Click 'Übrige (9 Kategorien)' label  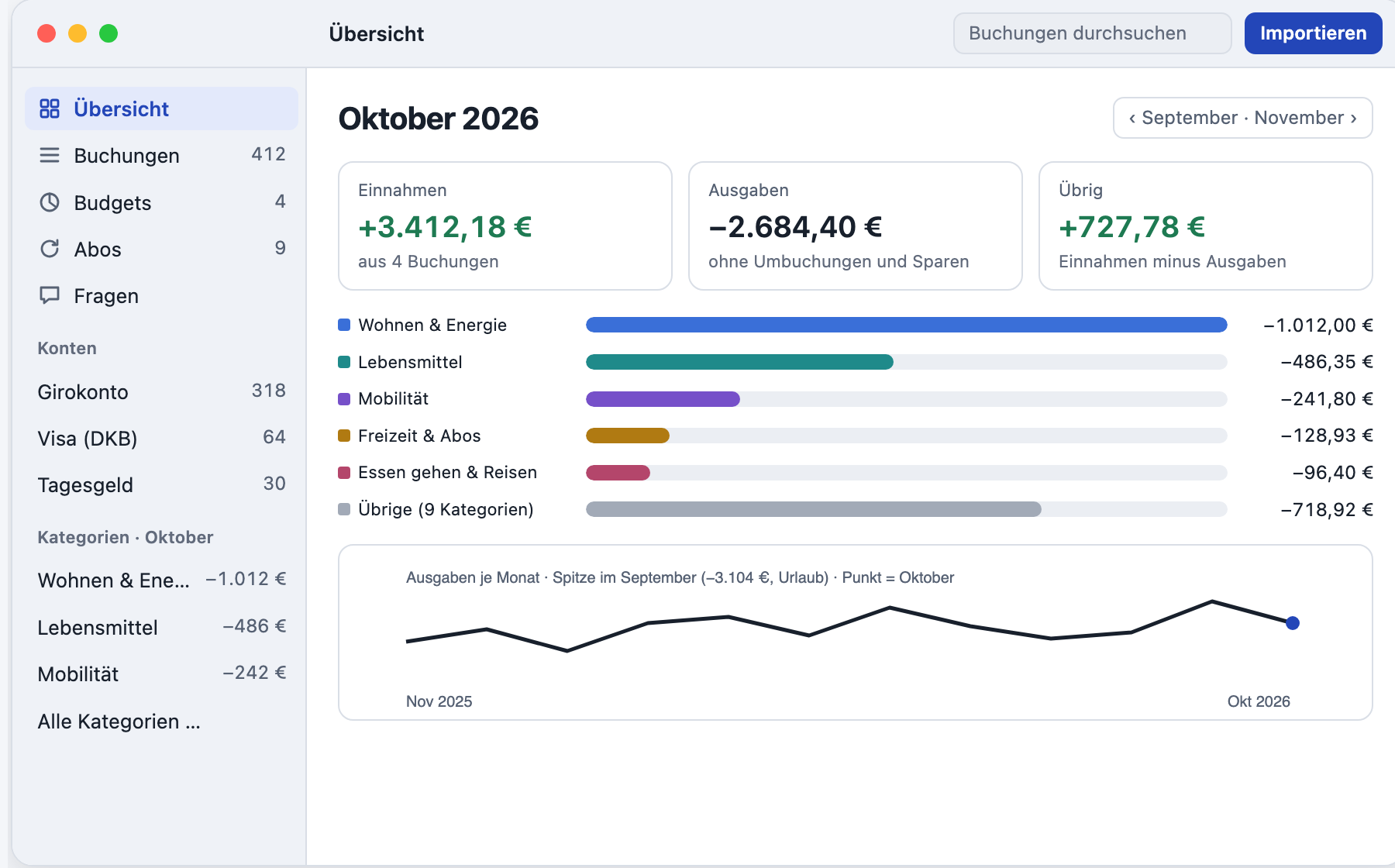pyautogui.click(x=446, y=509)
